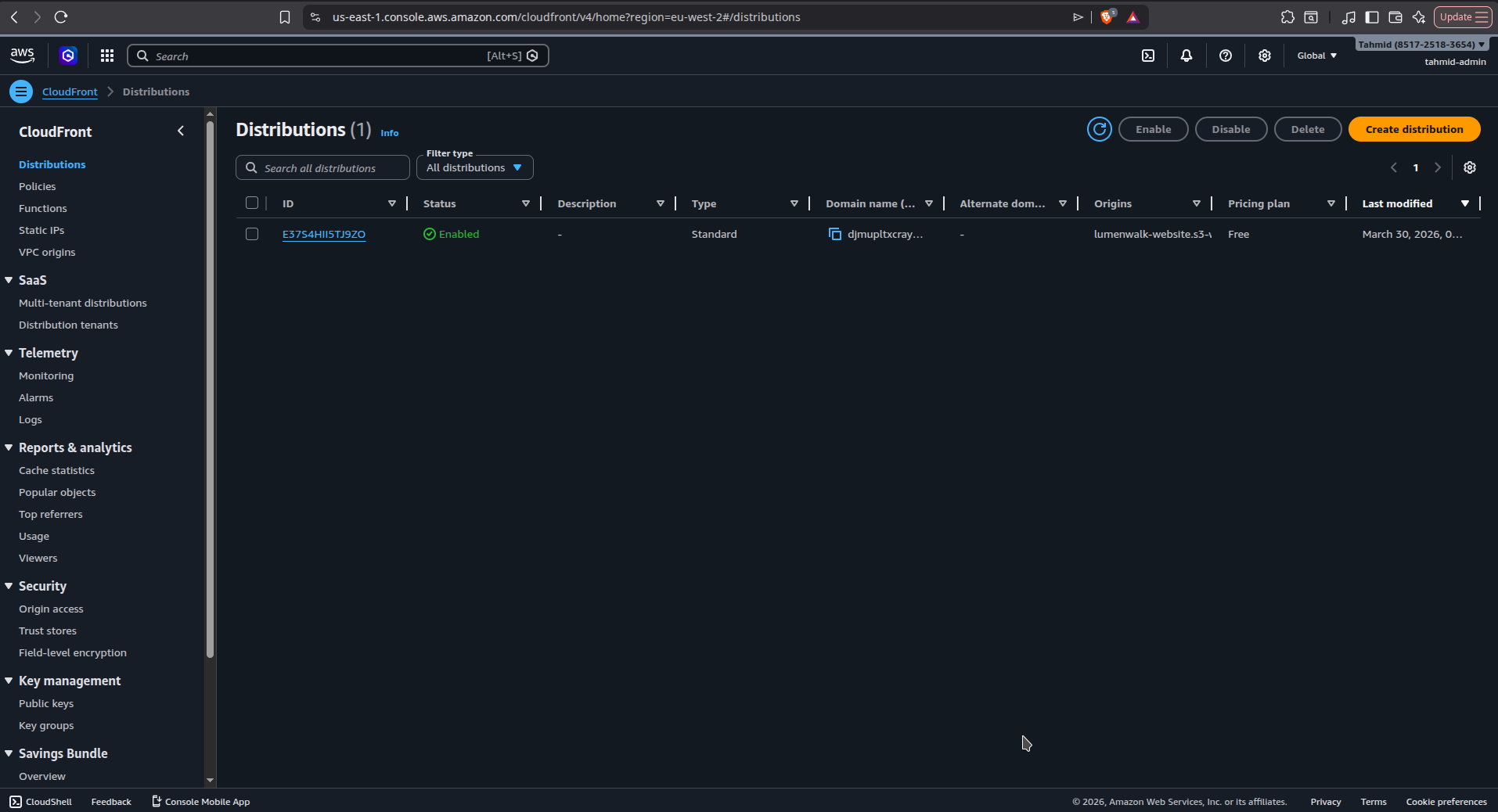1498x812 pixels.
Task: Open the Filter type dropdown
Action: [475, 167]
